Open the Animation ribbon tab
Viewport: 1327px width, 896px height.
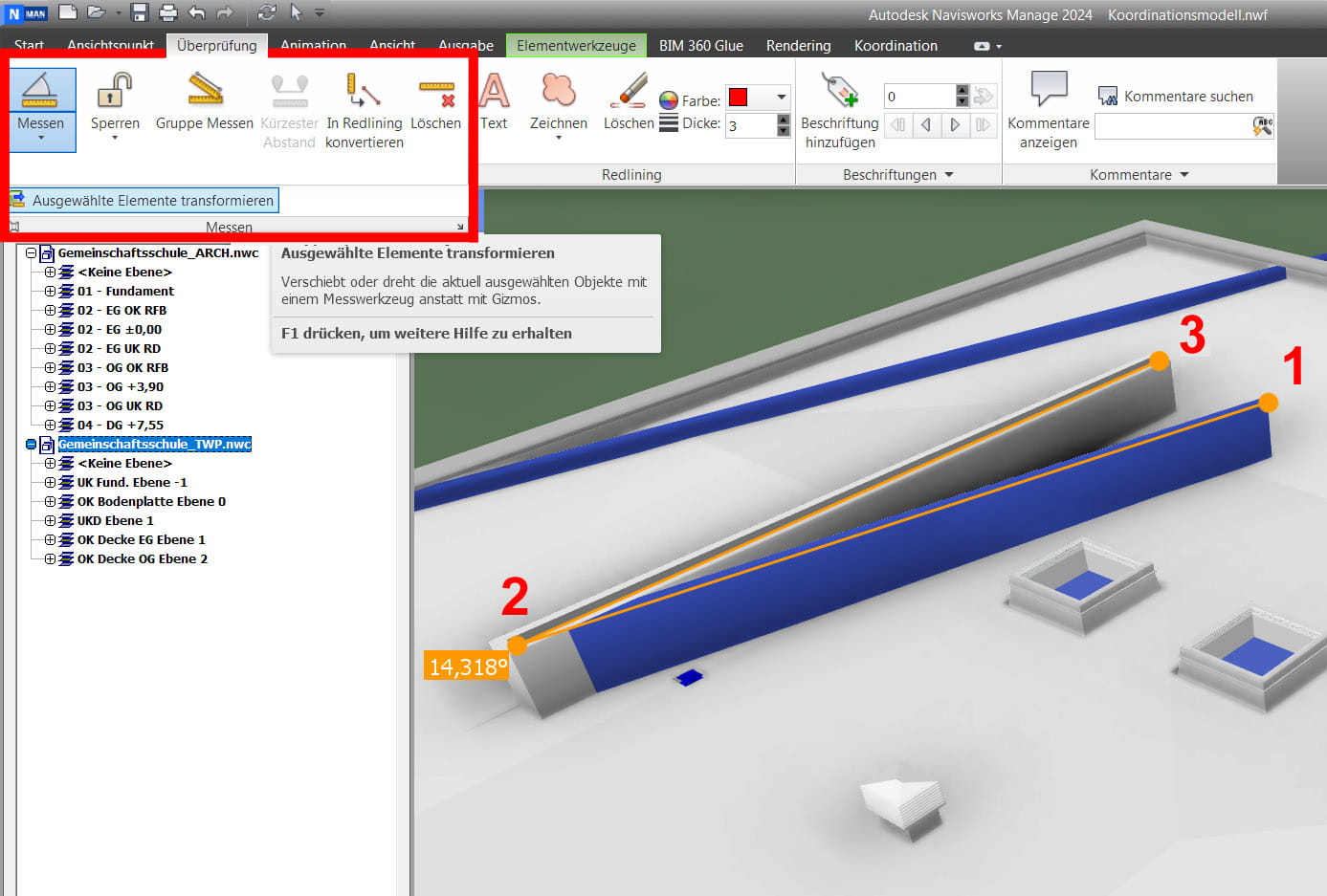pyautogui.click(x=314, y=45)
